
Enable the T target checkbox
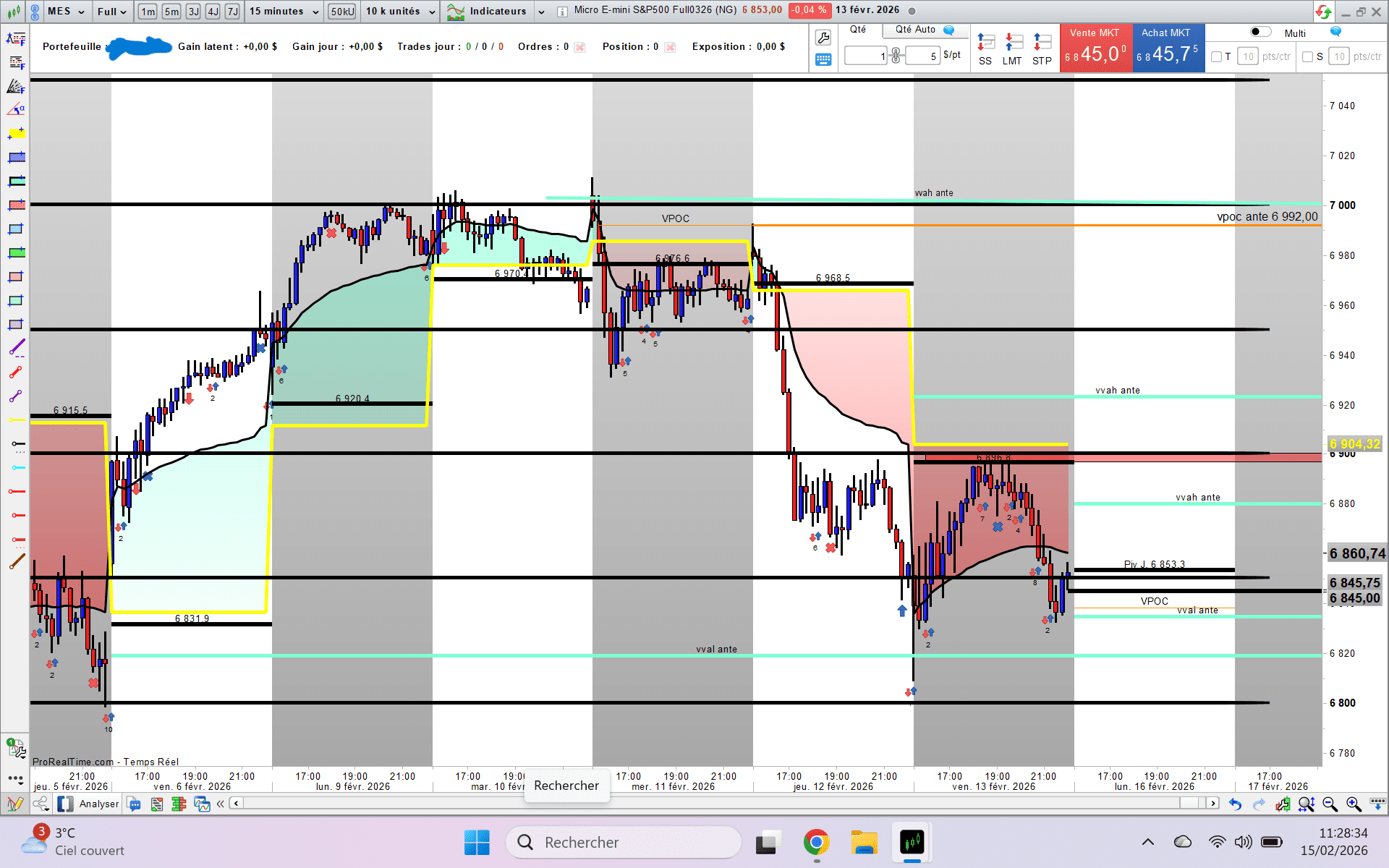(x=1217, y=56)
